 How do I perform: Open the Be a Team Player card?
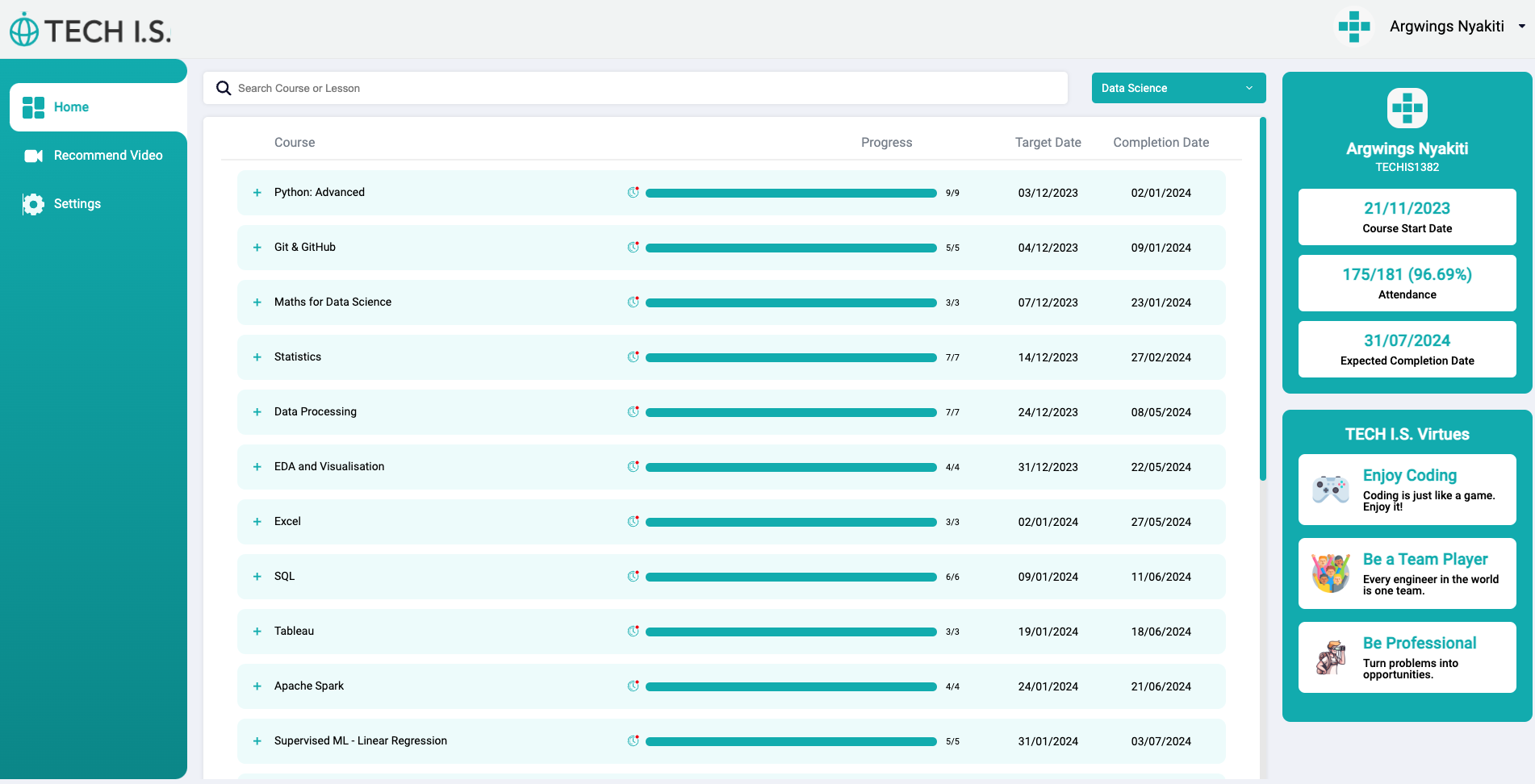1407,573
